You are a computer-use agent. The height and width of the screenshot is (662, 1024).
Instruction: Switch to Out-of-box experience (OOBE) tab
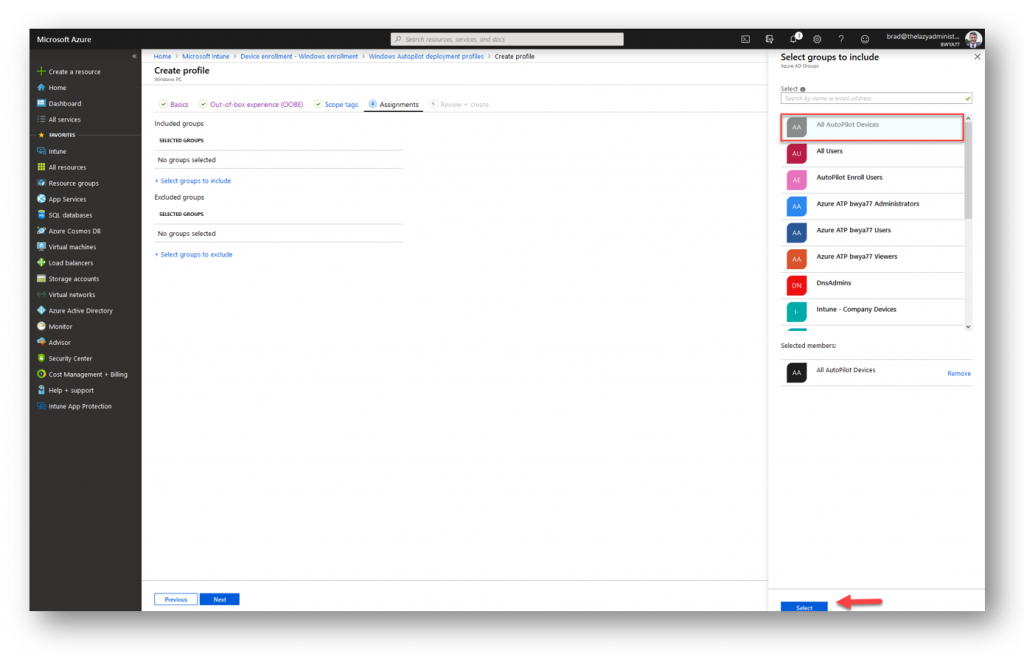[251, 104]
